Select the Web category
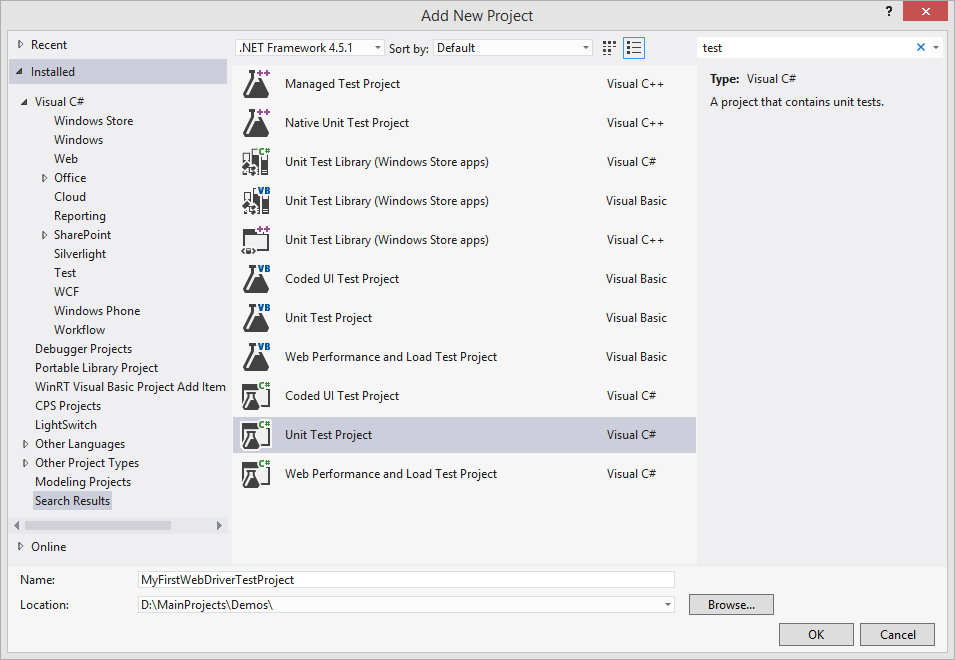955x660 pixels. point(66,159)
